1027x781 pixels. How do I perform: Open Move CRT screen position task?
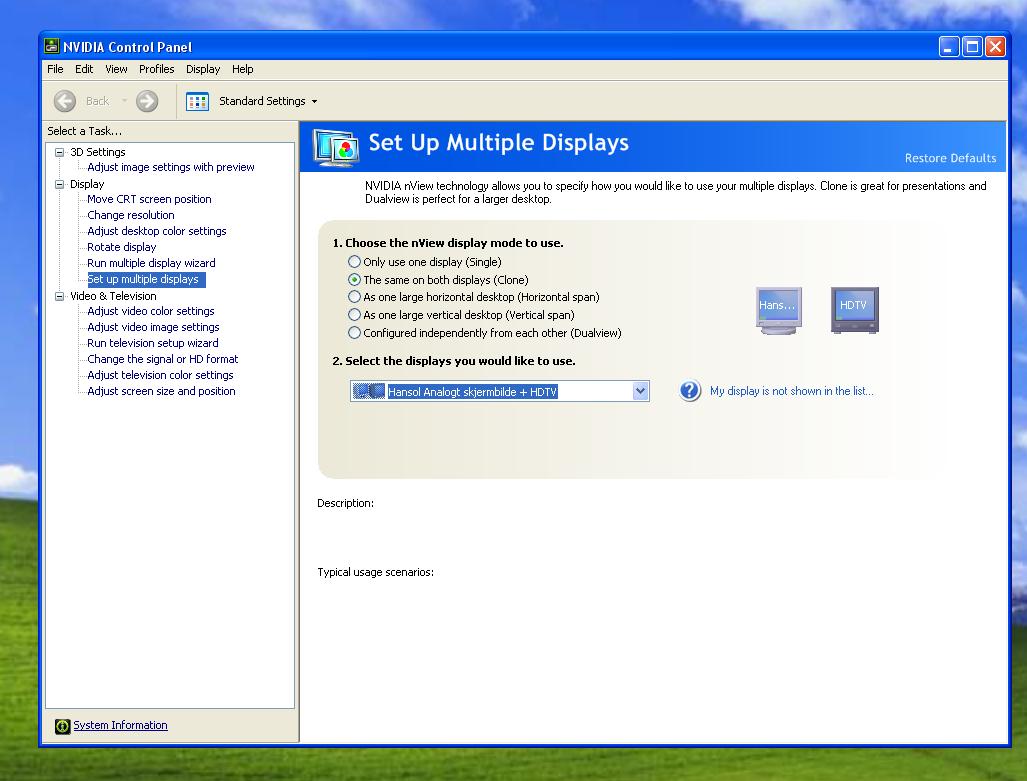pyautogui.click(x=149, y=199)
